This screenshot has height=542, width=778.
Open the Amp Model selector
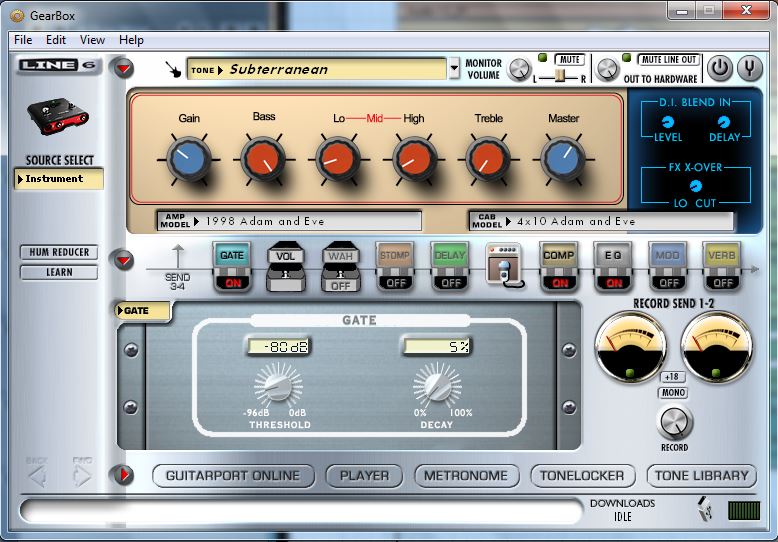point(289,221)
